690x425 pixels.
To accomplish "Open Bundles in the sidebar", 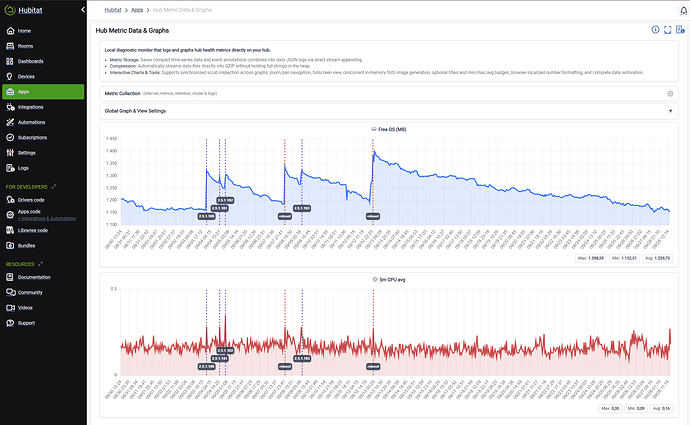I will coord(26,245).
